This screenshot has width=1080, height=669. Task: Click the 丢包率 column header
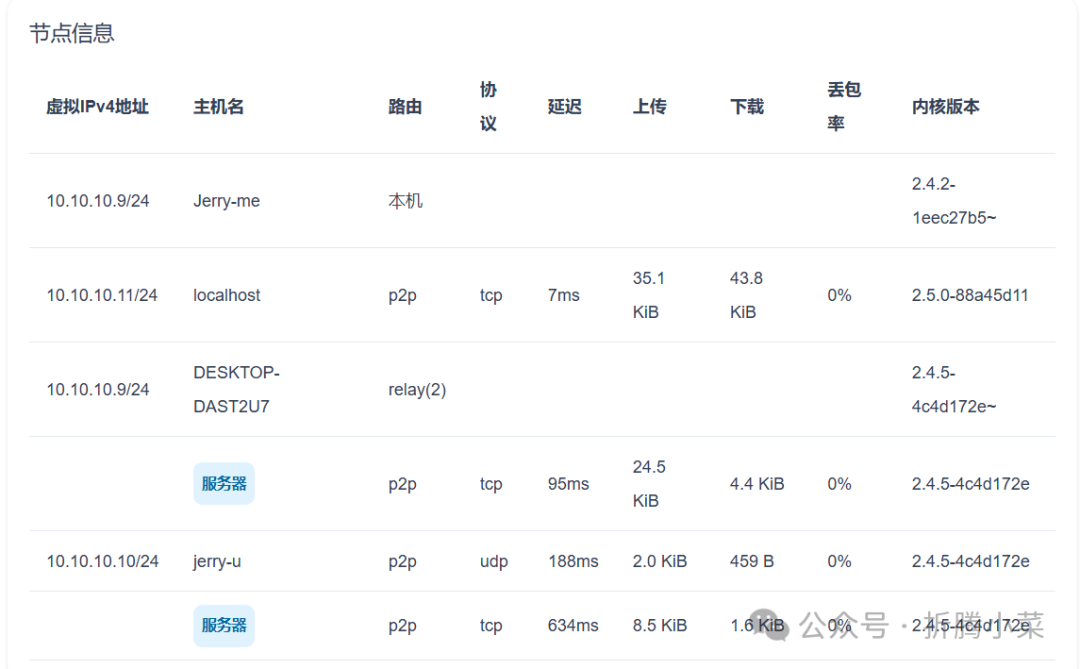[x=843, y=106]
